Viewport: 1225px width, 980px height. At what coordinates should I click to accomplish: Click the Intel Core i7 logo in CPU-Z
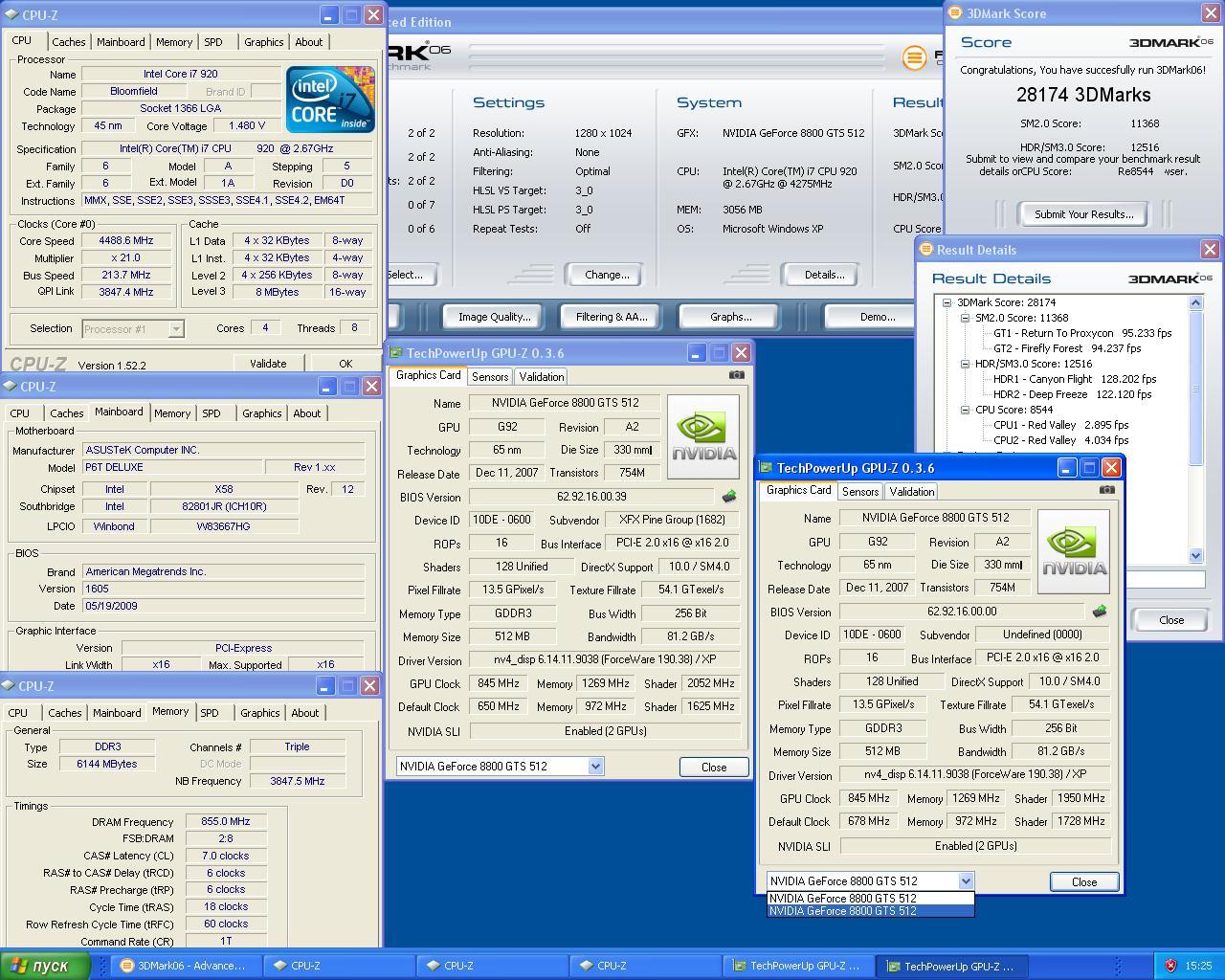(x=330, y=100)
